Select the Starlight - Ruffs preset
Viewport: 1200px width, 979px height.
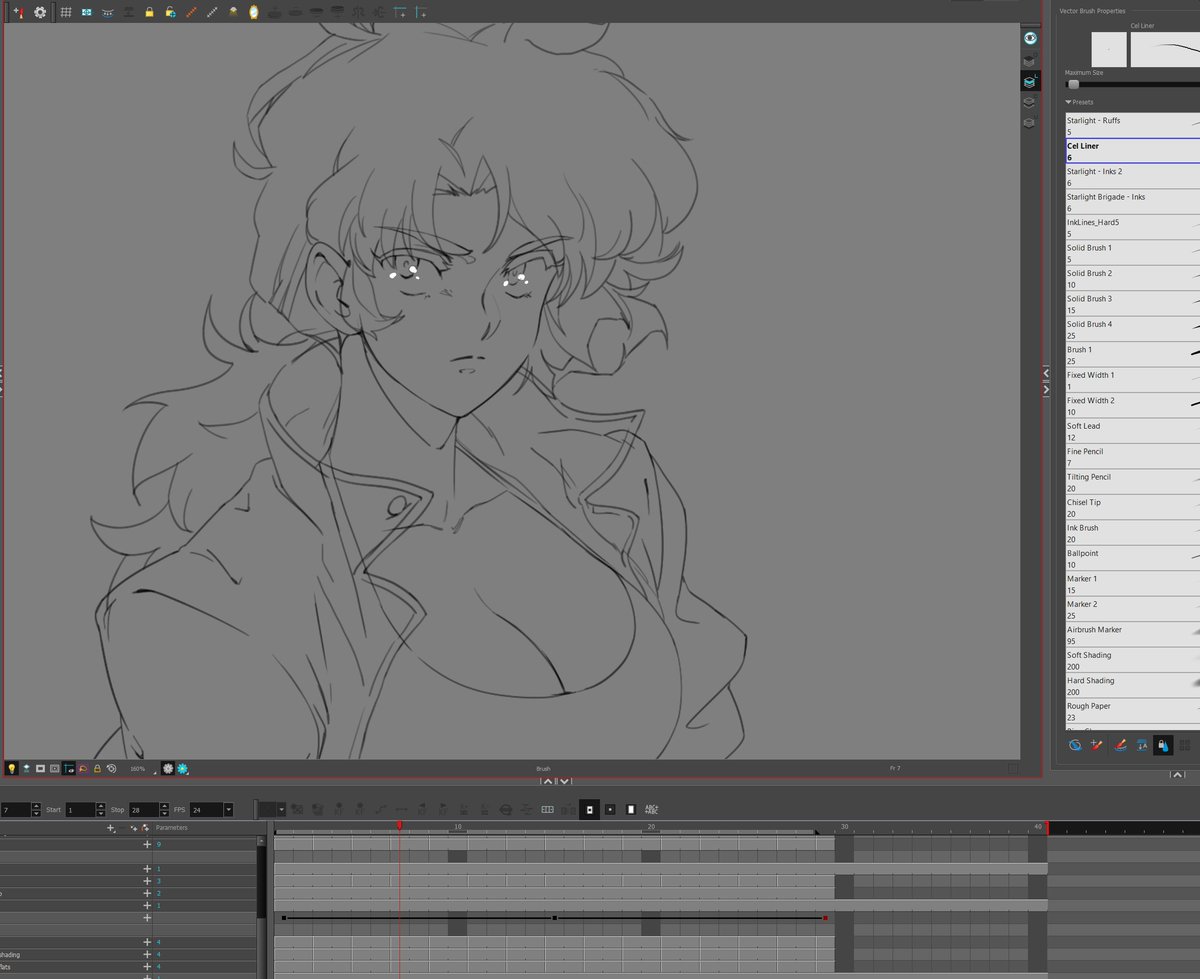coord(1132,125)
